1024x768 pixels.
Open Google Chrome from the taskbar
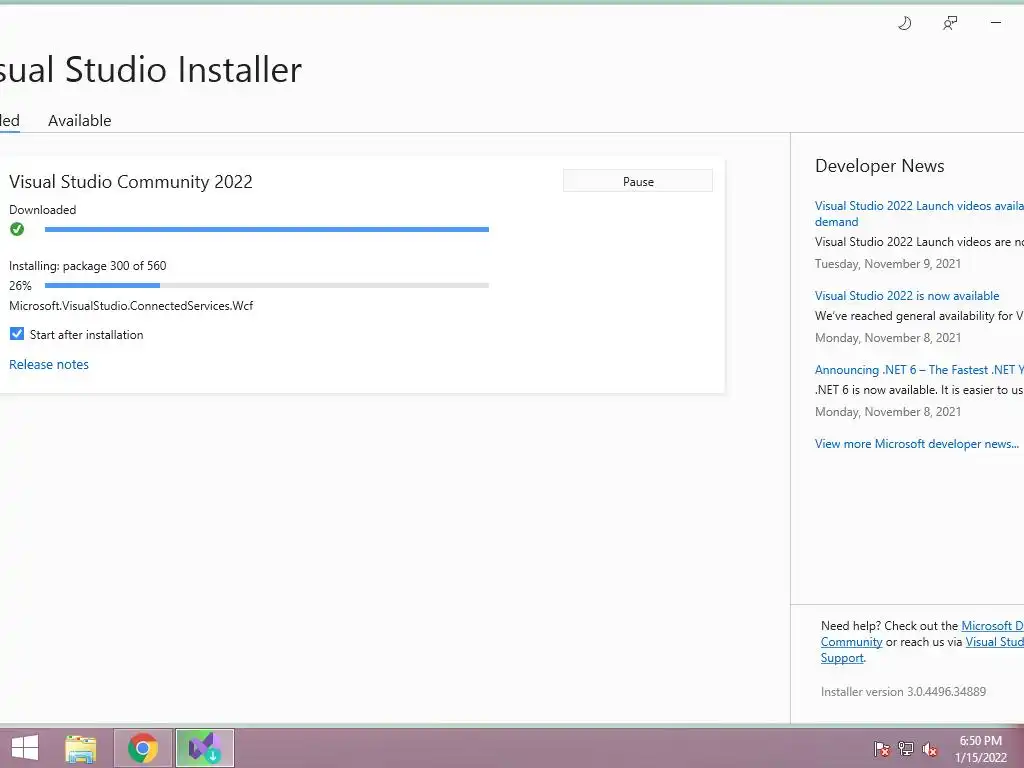(143, 748)
